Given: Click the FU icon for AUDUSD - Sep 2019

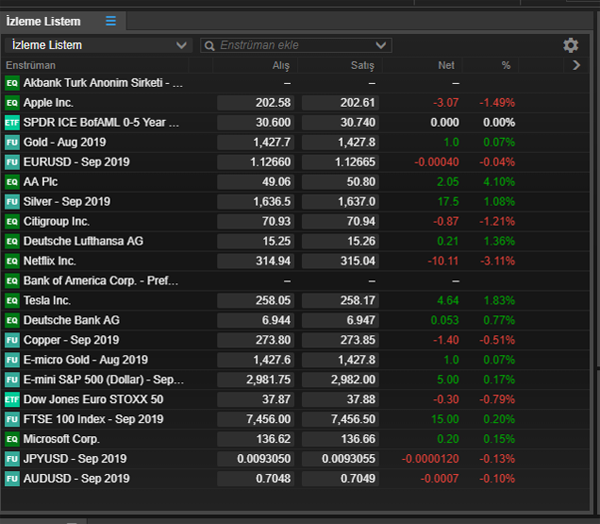Looking at the screenshot, I should [x=12, y=478].
